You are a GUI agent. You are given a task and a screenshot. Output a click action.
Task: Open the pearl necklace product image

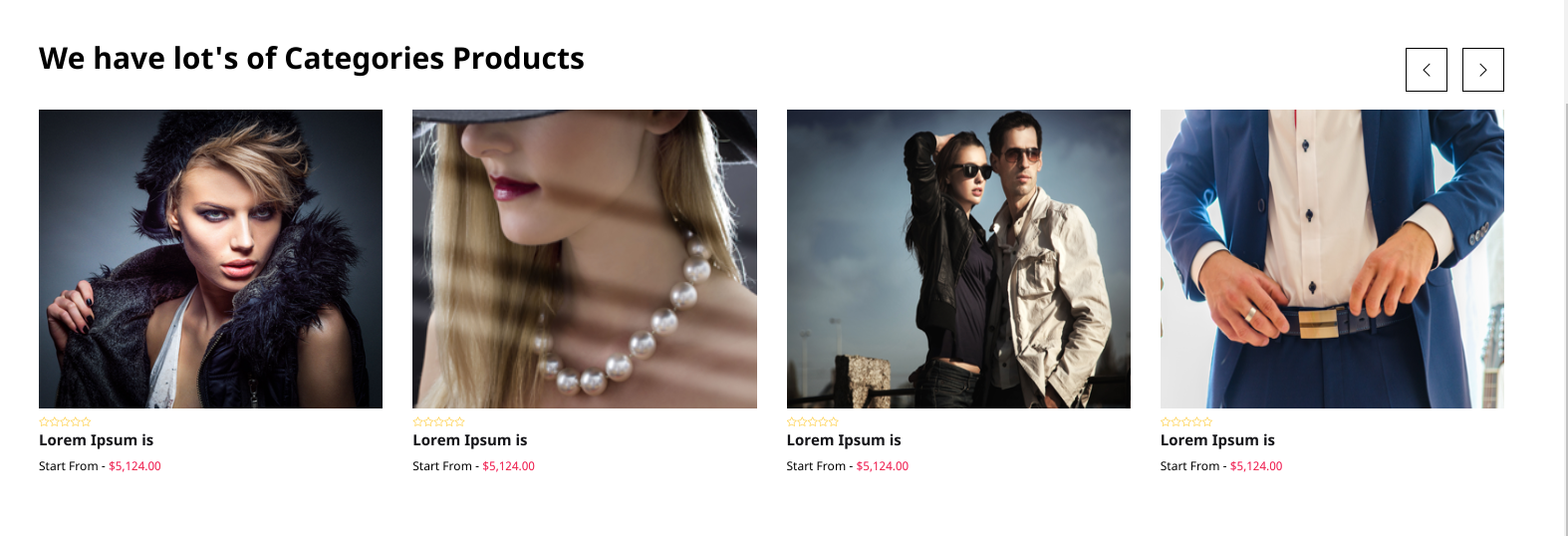tap(585, 259)
